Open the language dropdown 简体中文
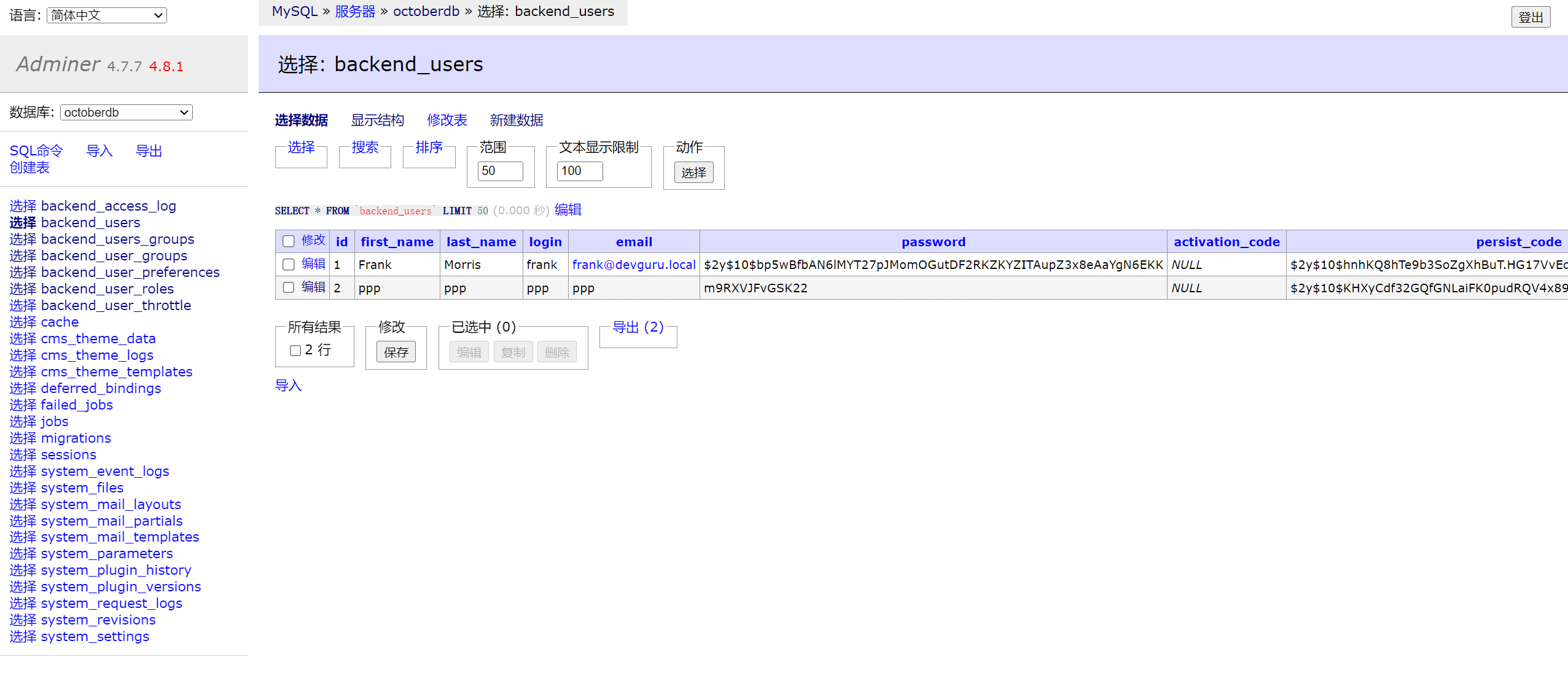This screenshot has width=1568, height=673. click(x=107, y=15)
